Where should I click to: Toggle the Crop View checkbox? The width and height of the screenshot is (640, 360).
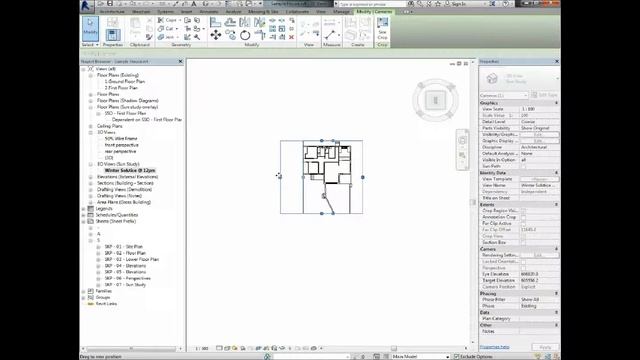point(523,236)
